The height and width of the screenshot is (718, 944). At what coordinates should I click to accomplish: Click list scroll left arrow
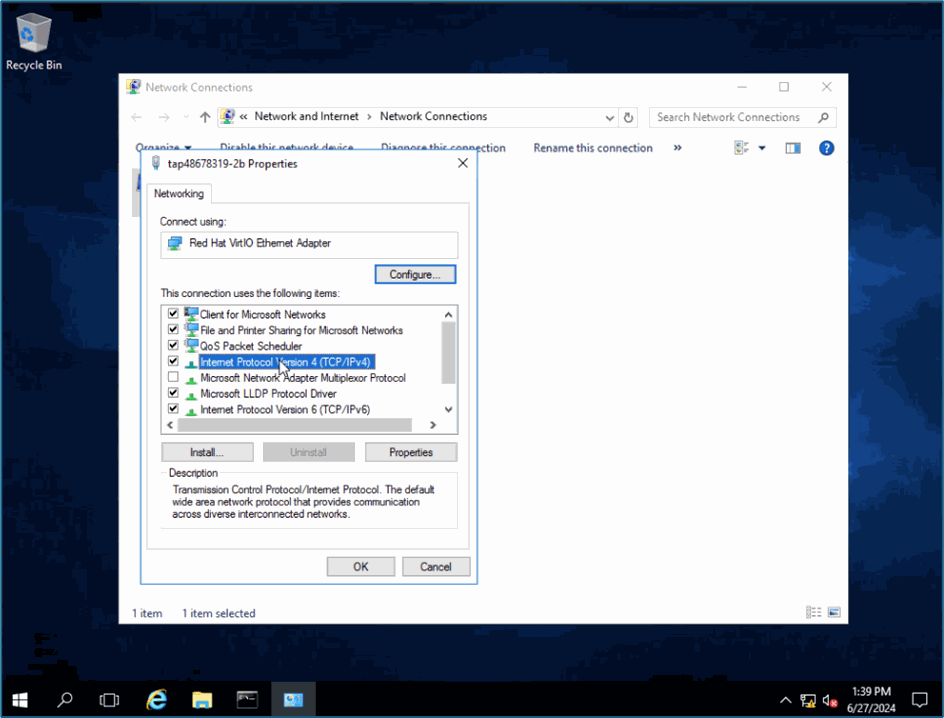click(170, 425)
